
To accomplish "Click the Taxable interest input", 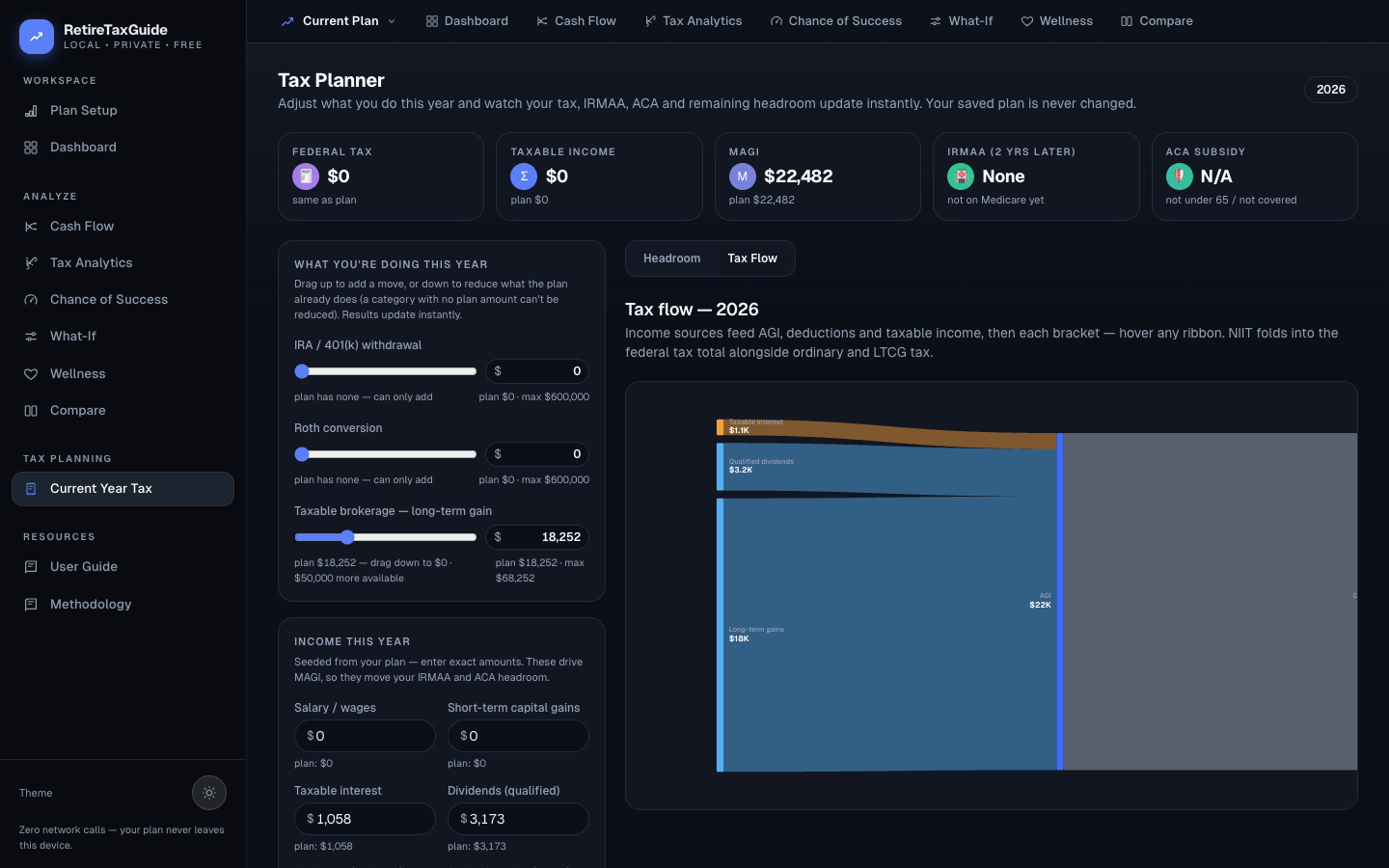I will tap(365, 819).
